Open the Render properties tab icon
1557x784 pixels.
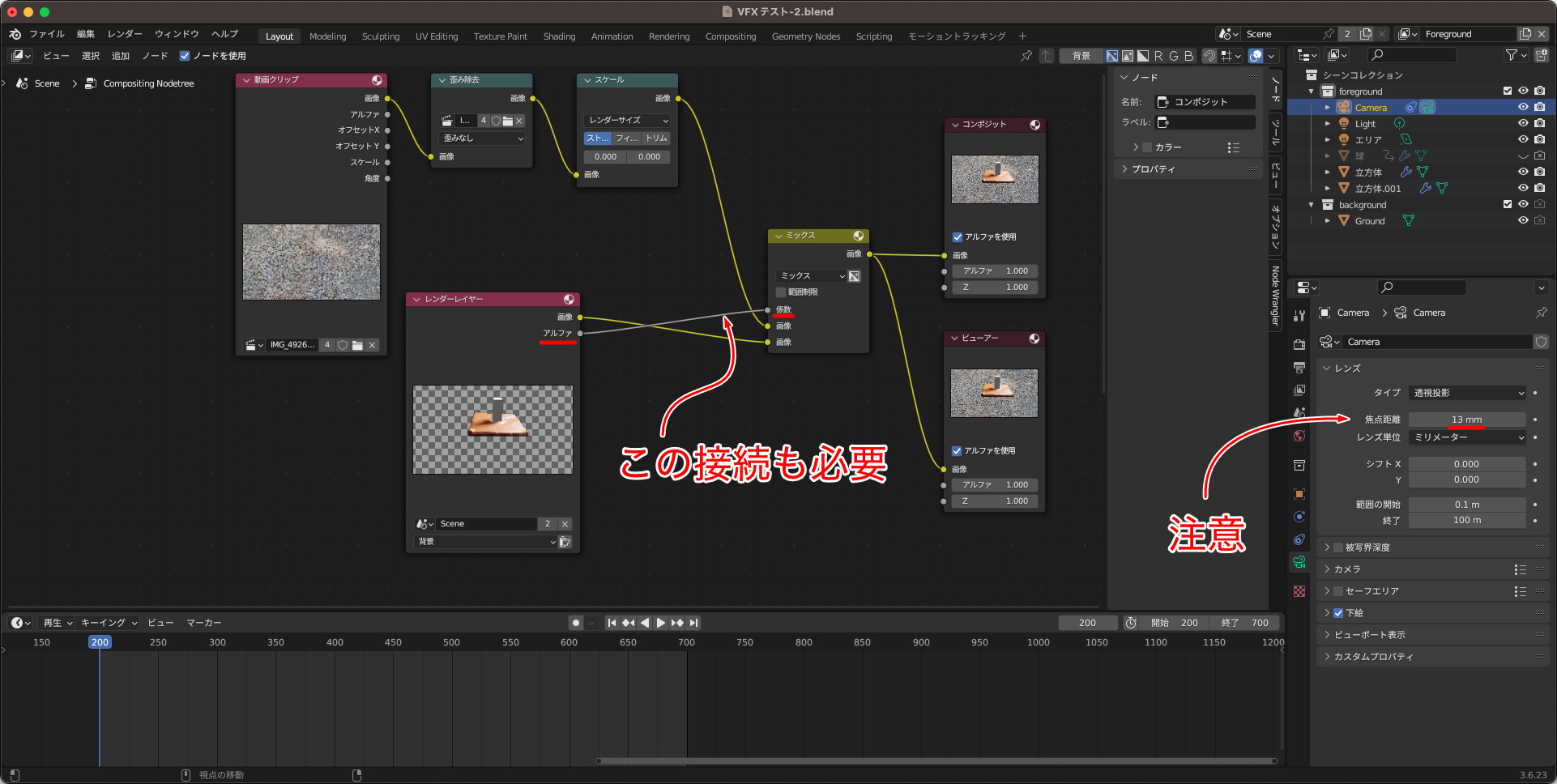(x=1299, y=344)
